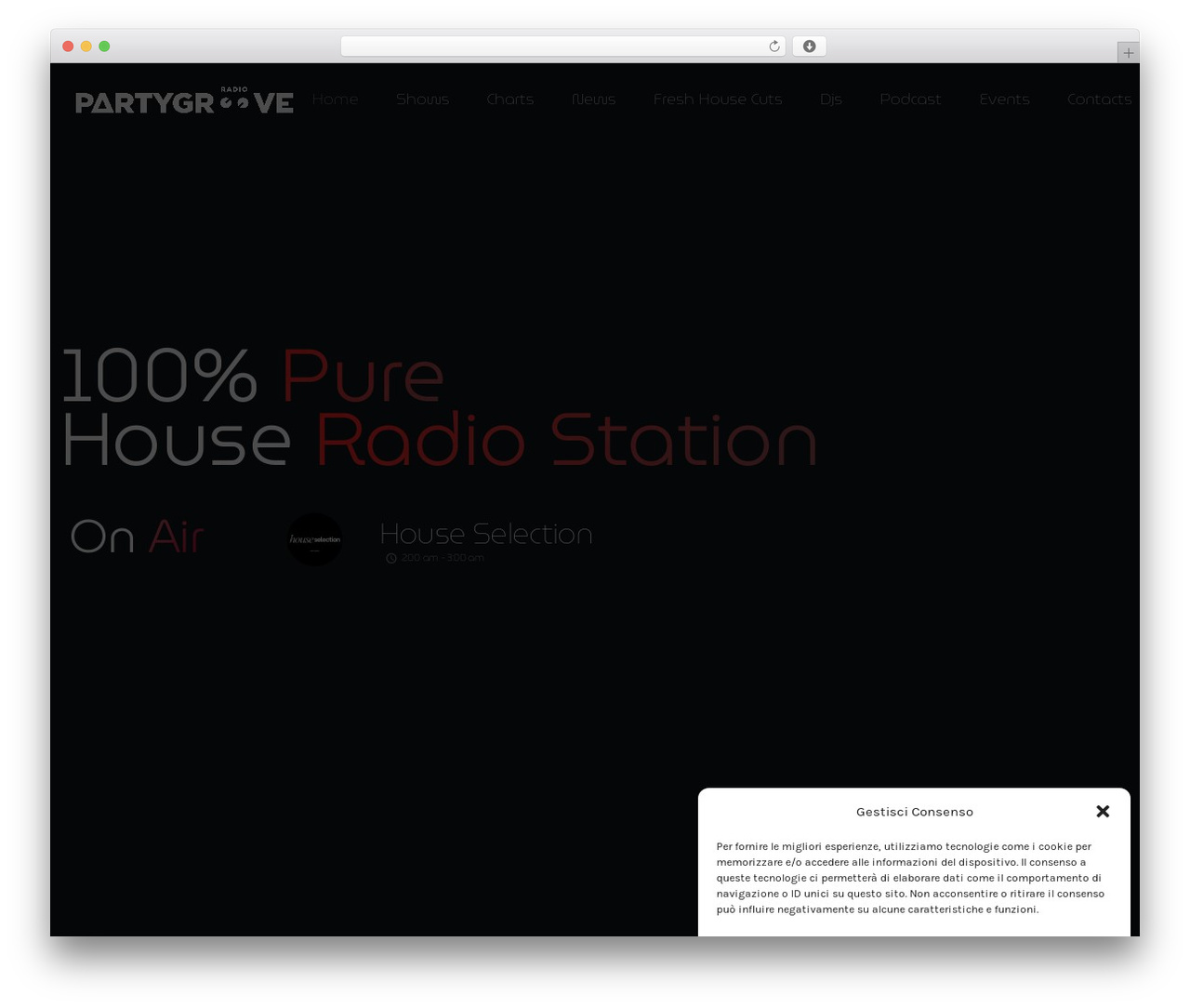Open the Podcast section
This screenshot has height=1008, width=1190.
tap(911, 99)
